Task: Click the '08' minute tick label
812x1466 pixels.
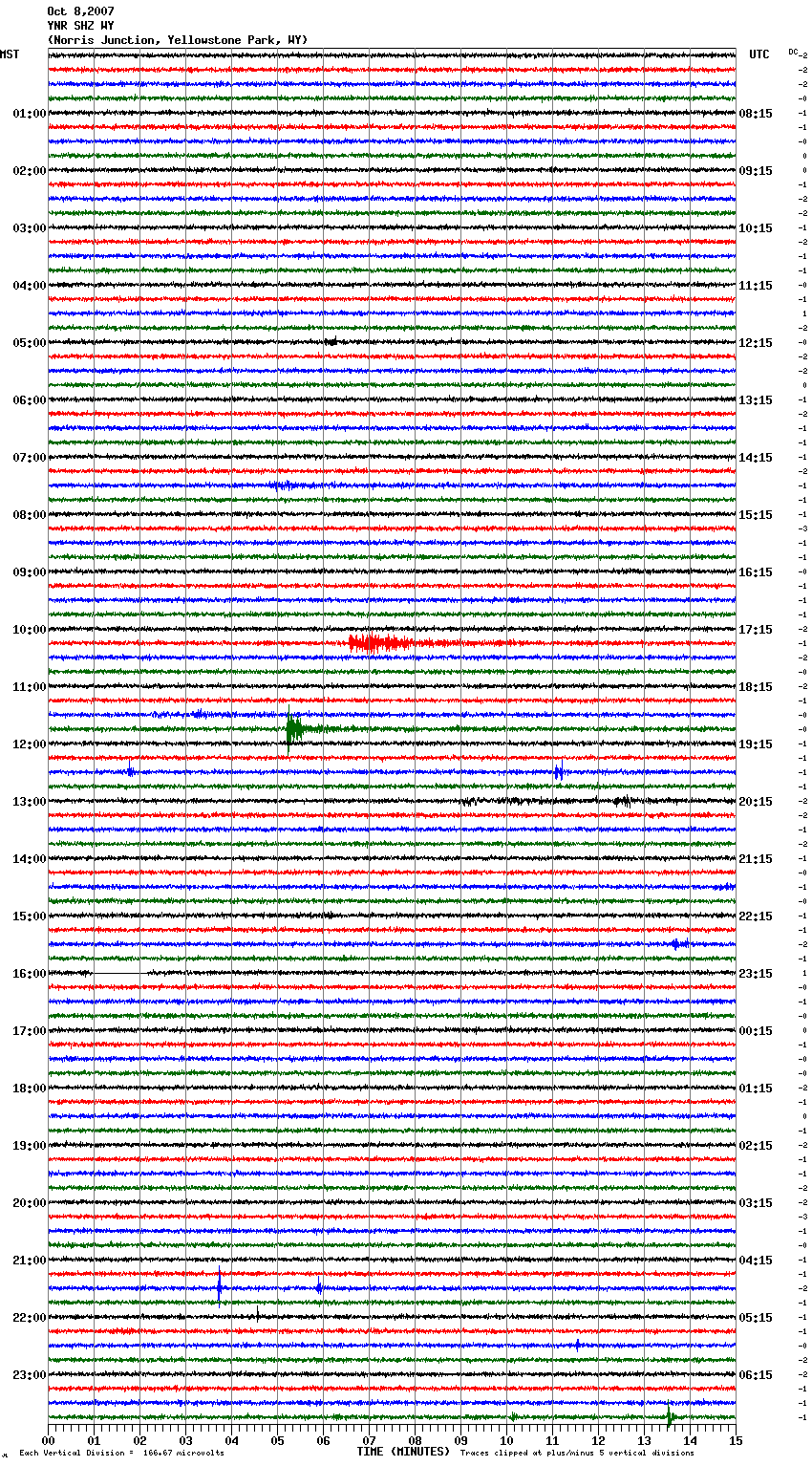Action: pos(415,1440)
